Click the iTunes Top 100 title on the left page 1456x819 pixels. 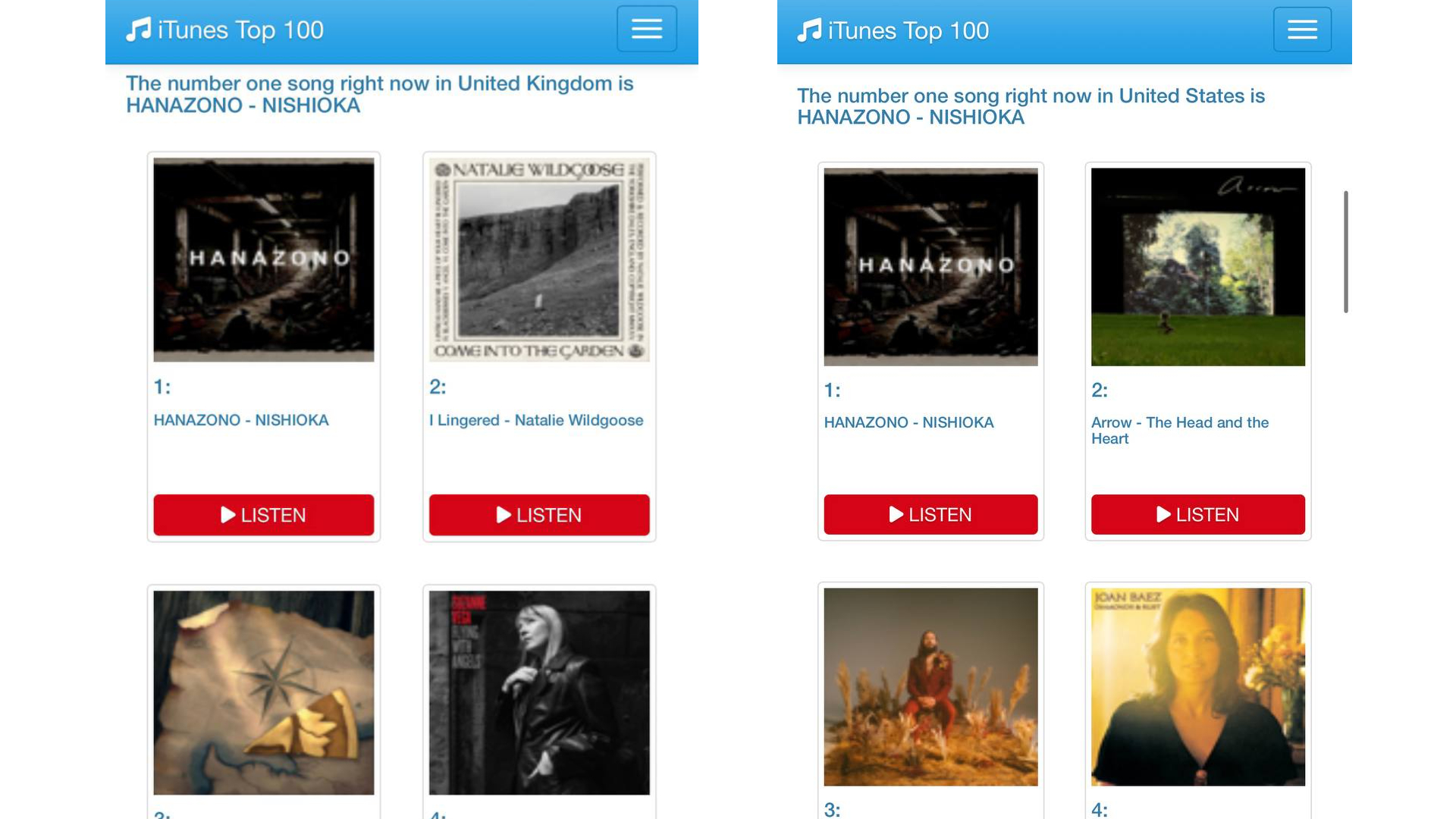click(240, 30)
